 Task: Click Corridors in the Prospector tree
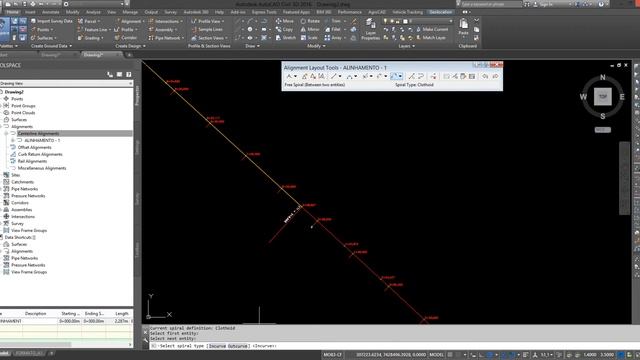pyautogui.click(x=20, y=203)
